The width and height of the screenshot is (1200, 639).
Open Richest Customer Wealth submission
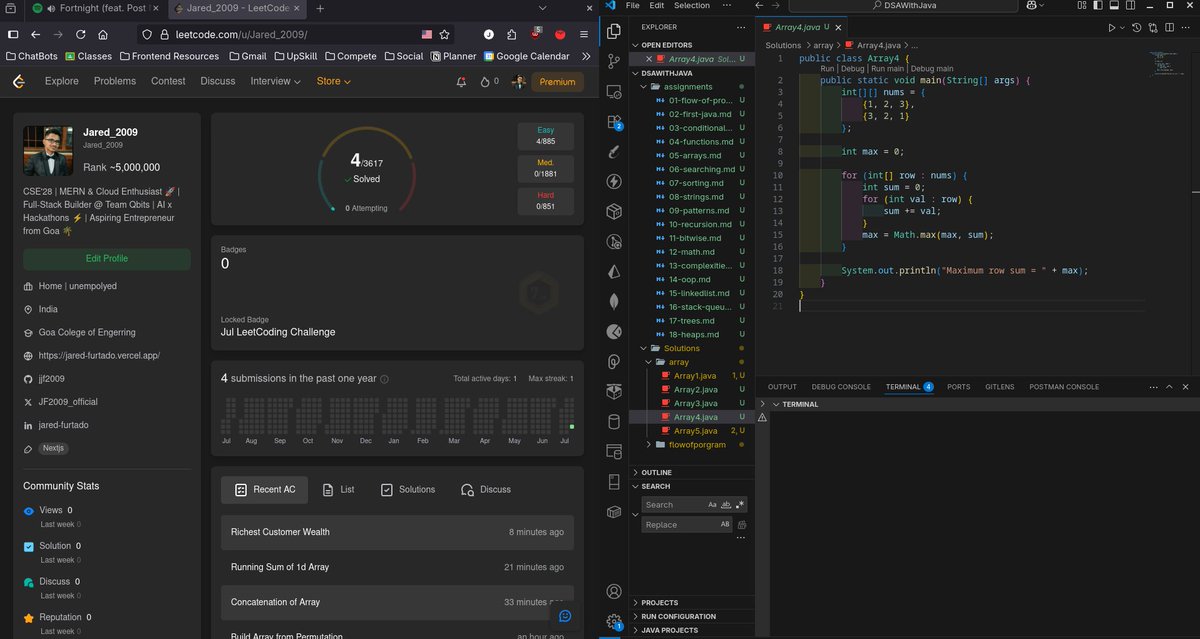click(397, 532)
